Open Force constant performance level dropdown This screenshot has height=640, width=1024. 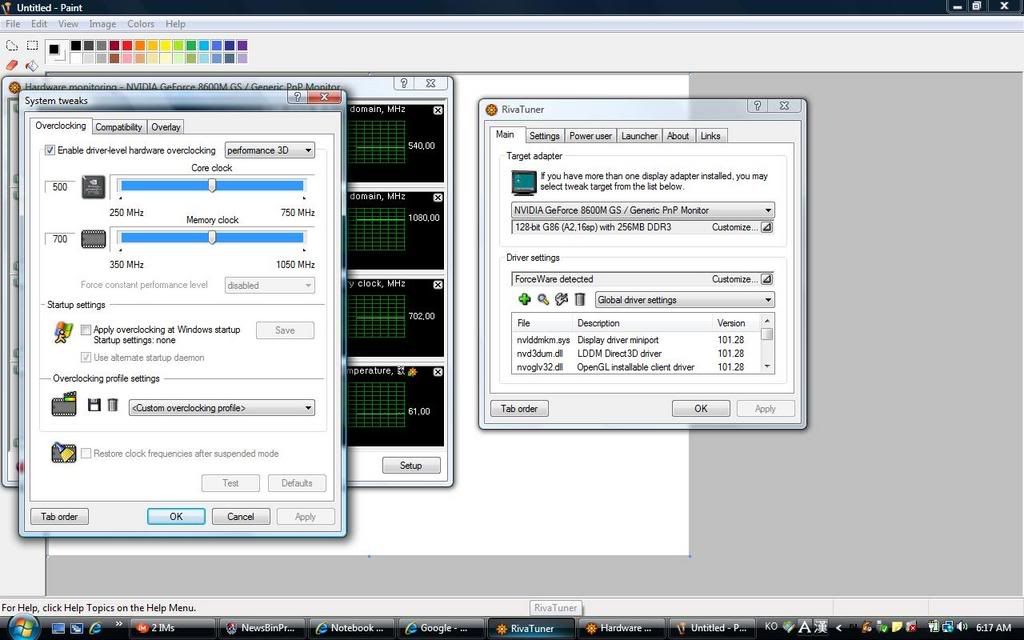click(269, 285)
